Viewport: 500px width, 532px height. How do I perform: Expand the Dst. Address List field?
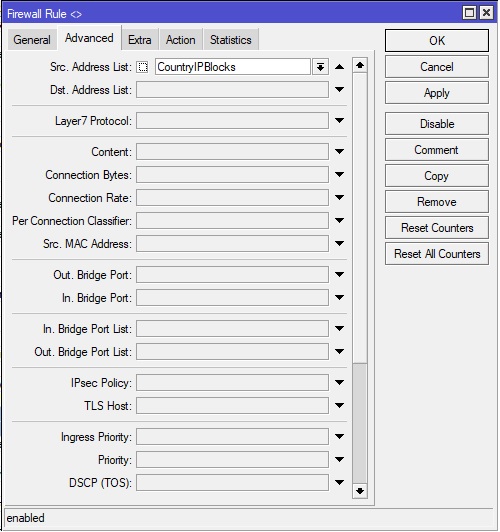click(339, 90)
